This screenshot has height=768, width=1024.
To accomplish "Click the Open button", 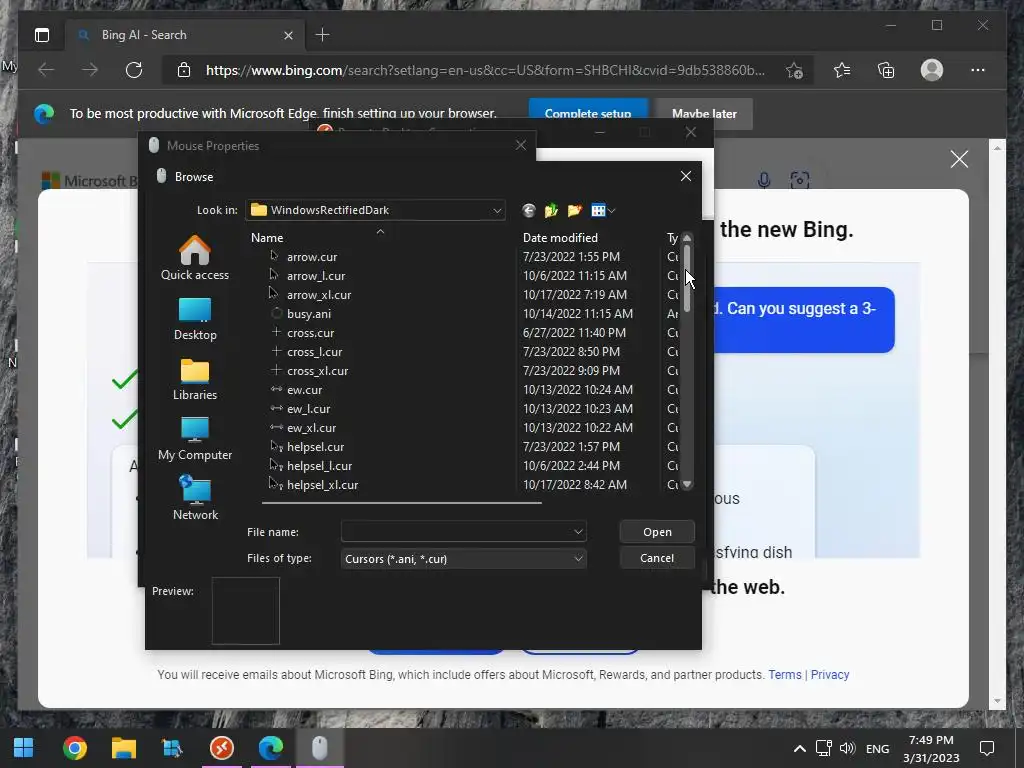I will (x=657, y=532).
